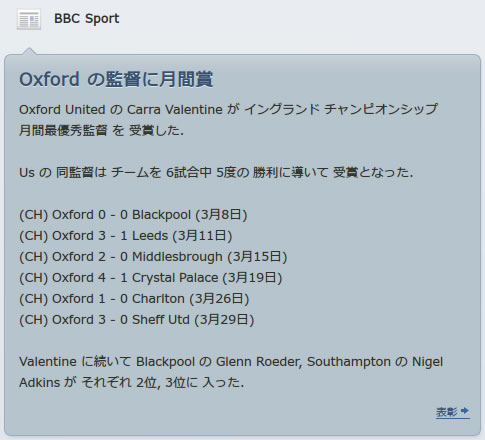This screenshot has height=440, width=485.
Task: Open the Oxford 3 - 1 Leeds result
Action: (x=126, y=236)
